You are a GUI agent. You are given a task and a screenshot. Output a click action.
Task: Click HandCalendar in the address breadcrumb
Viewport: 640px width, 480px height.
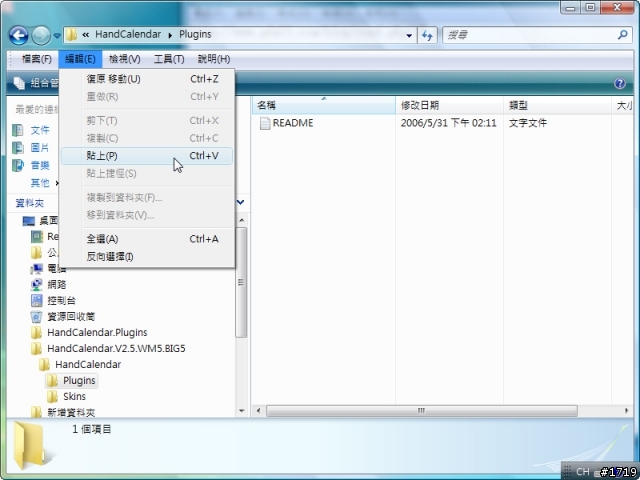[128, 34]
